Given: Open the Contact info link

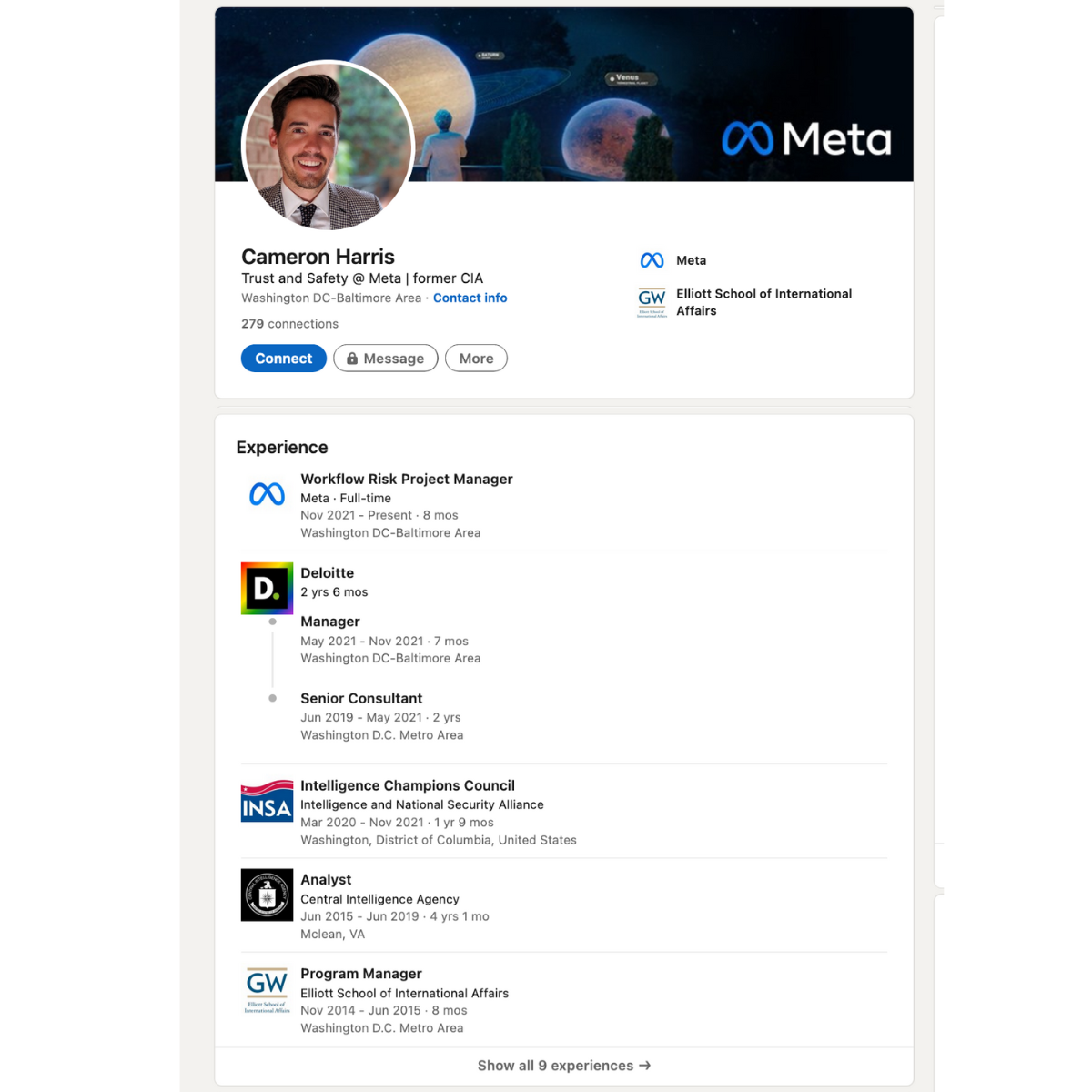Looking at the screenshot, I should 470,298.
